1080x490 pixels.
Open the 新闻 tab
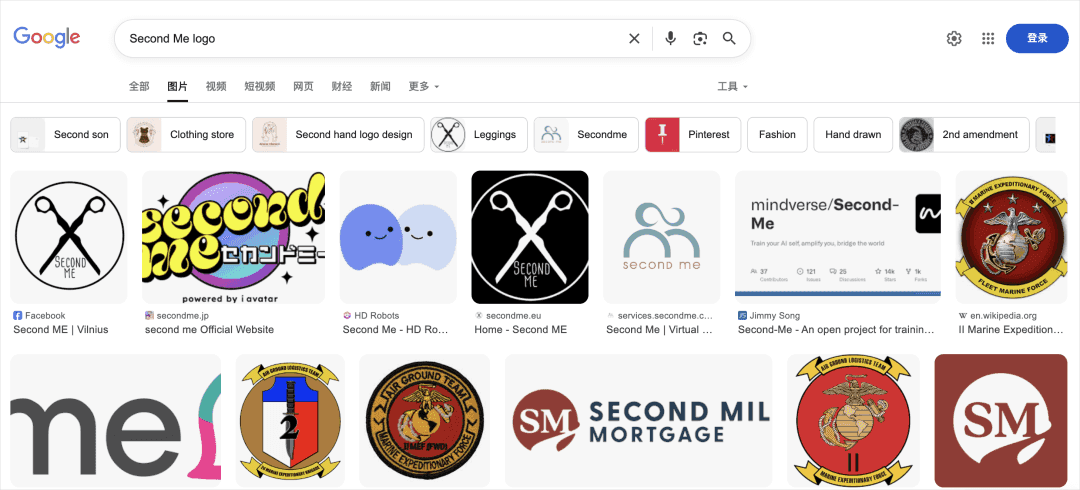pyautogui.click(x=380, y=87)
